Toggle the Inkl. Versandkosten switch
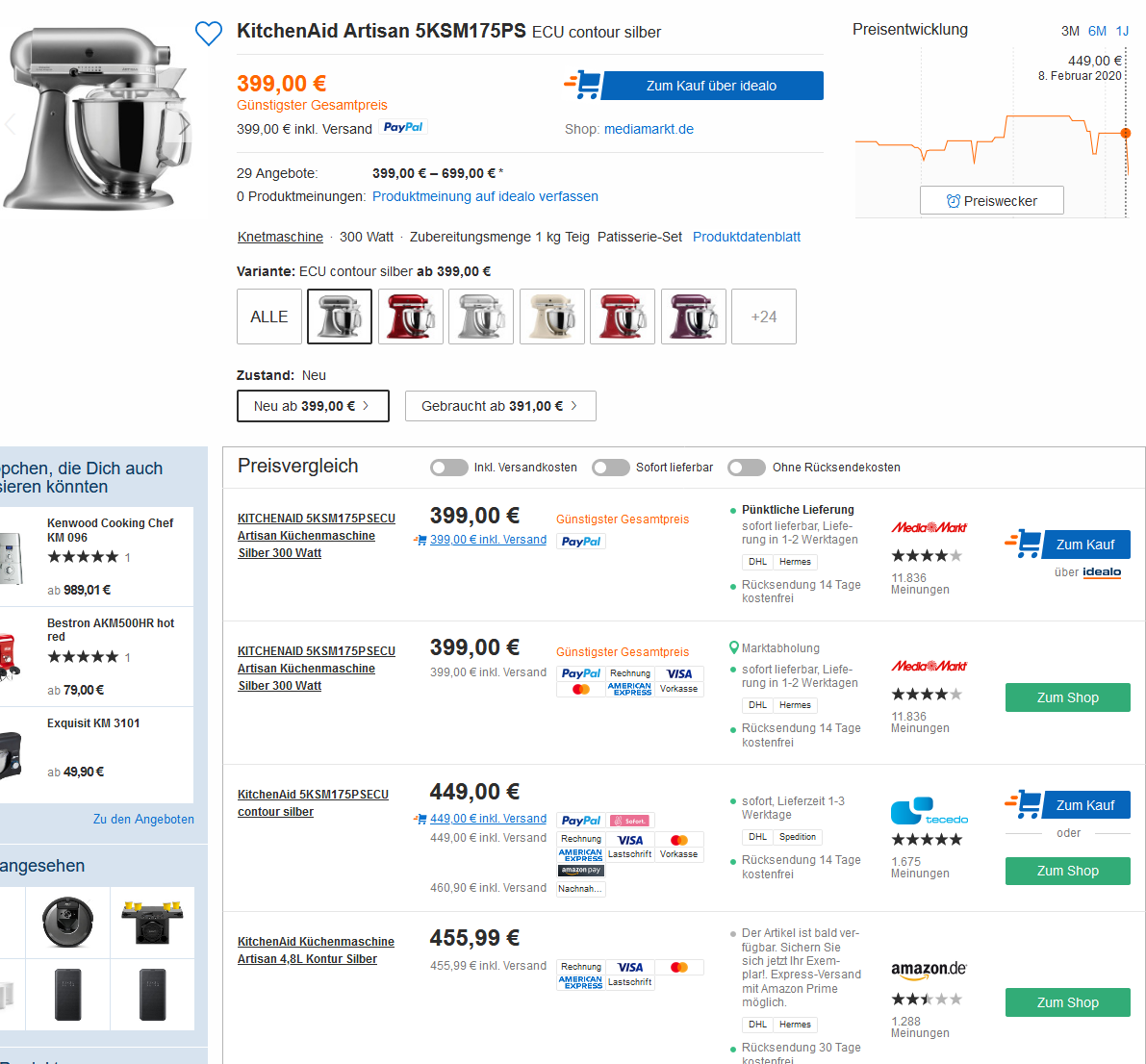The width and height of the screenshot is (1146, 1064). coord(449,468)
